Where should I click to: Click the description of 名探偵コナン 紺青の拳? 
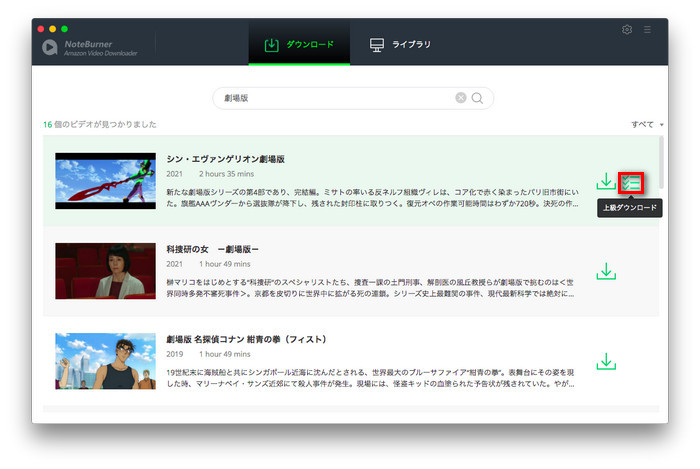click(370, 378)
